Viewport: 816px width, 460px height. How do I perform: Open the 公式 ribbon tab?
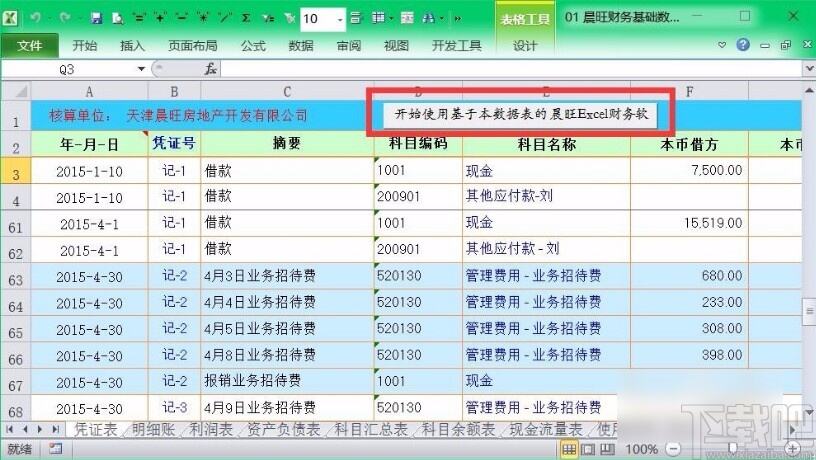[x=253, y=46]
